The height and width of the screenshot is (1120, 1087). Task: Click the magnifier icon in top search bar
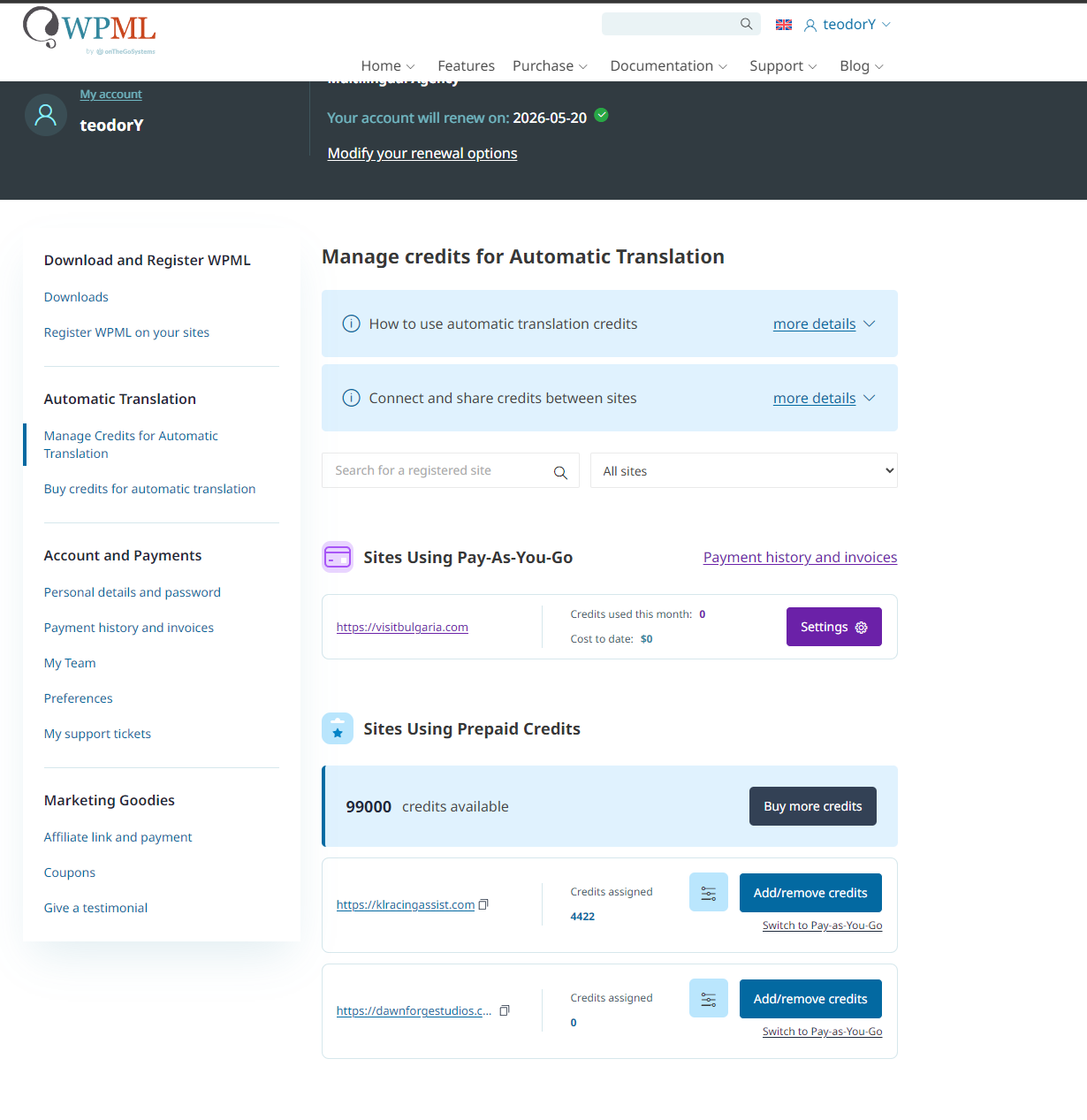click(747, 24)
